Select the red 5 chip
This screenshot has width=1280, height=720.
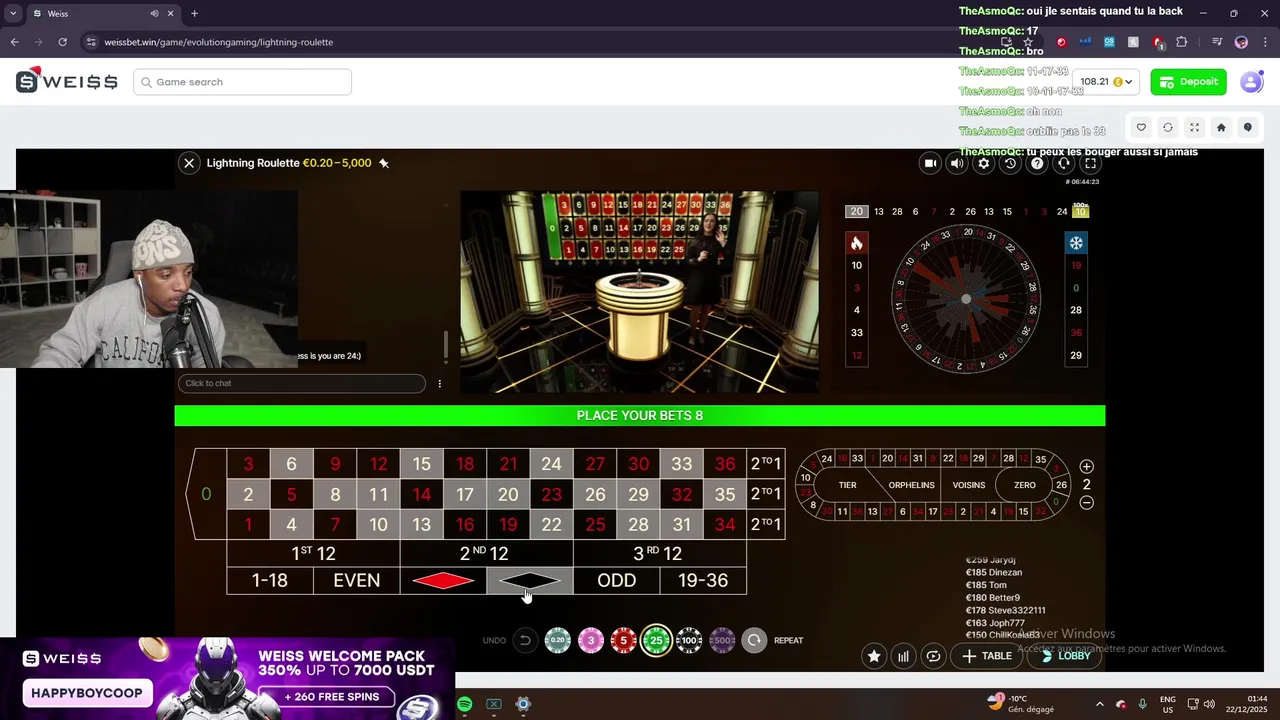point(623,641)
